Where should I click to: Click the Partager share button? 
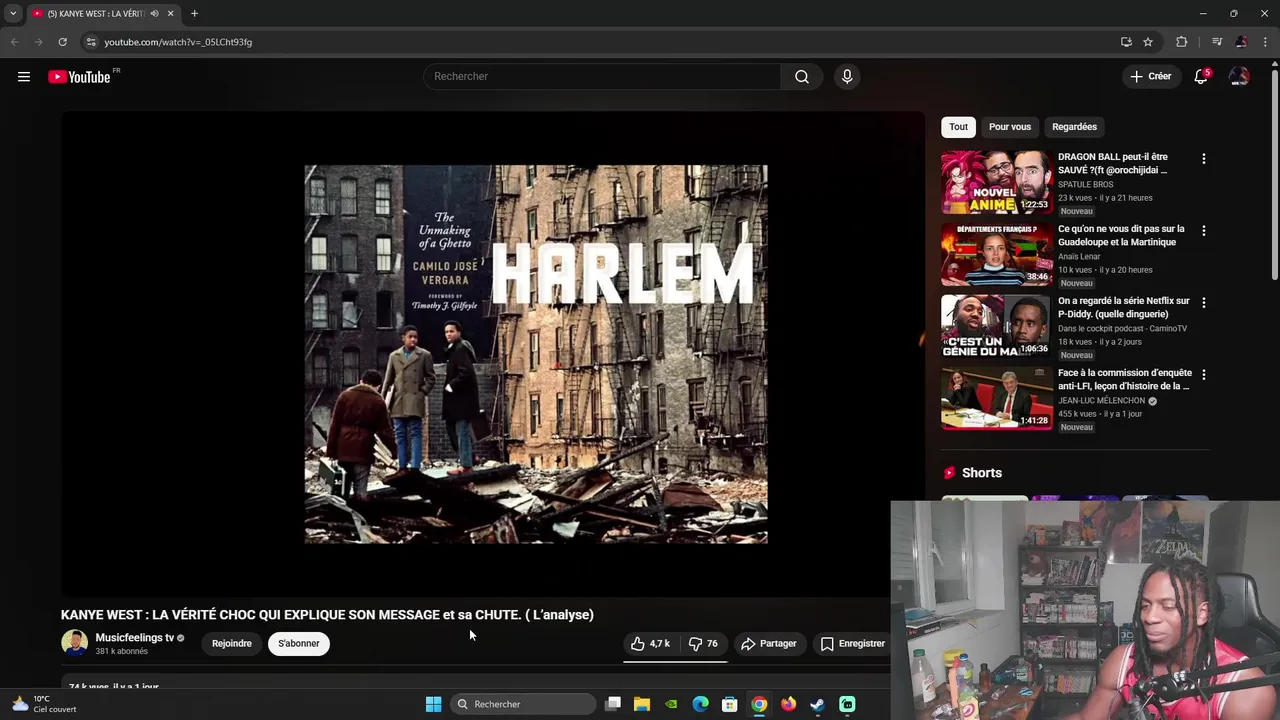coord(769,644)
